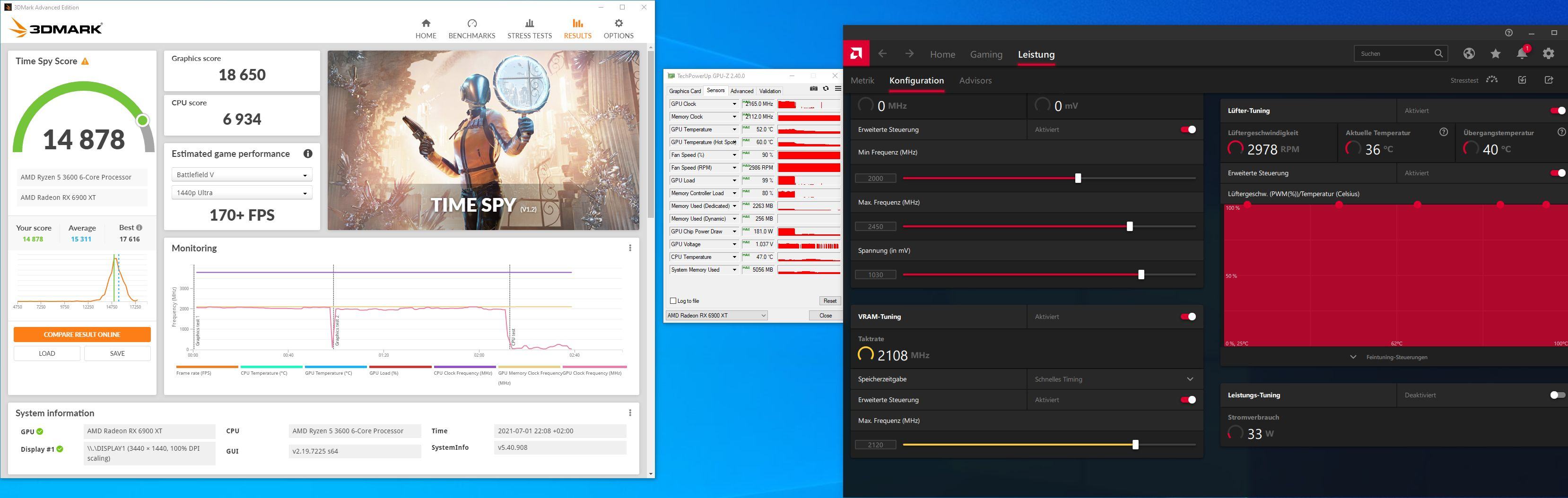Image resolution: width=1568 pixels, height=498 pixels.
Task: Switch to GPU-Z Advanced tab
Action: 741,91
